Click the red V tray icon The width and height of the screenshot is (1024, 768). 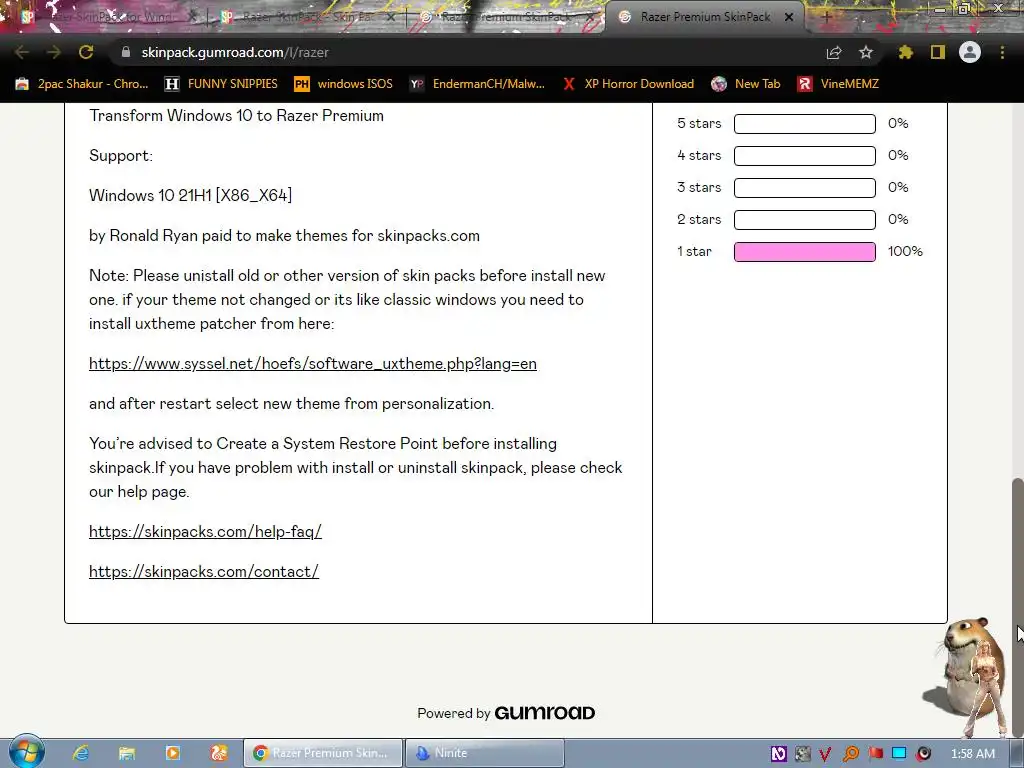825,754
